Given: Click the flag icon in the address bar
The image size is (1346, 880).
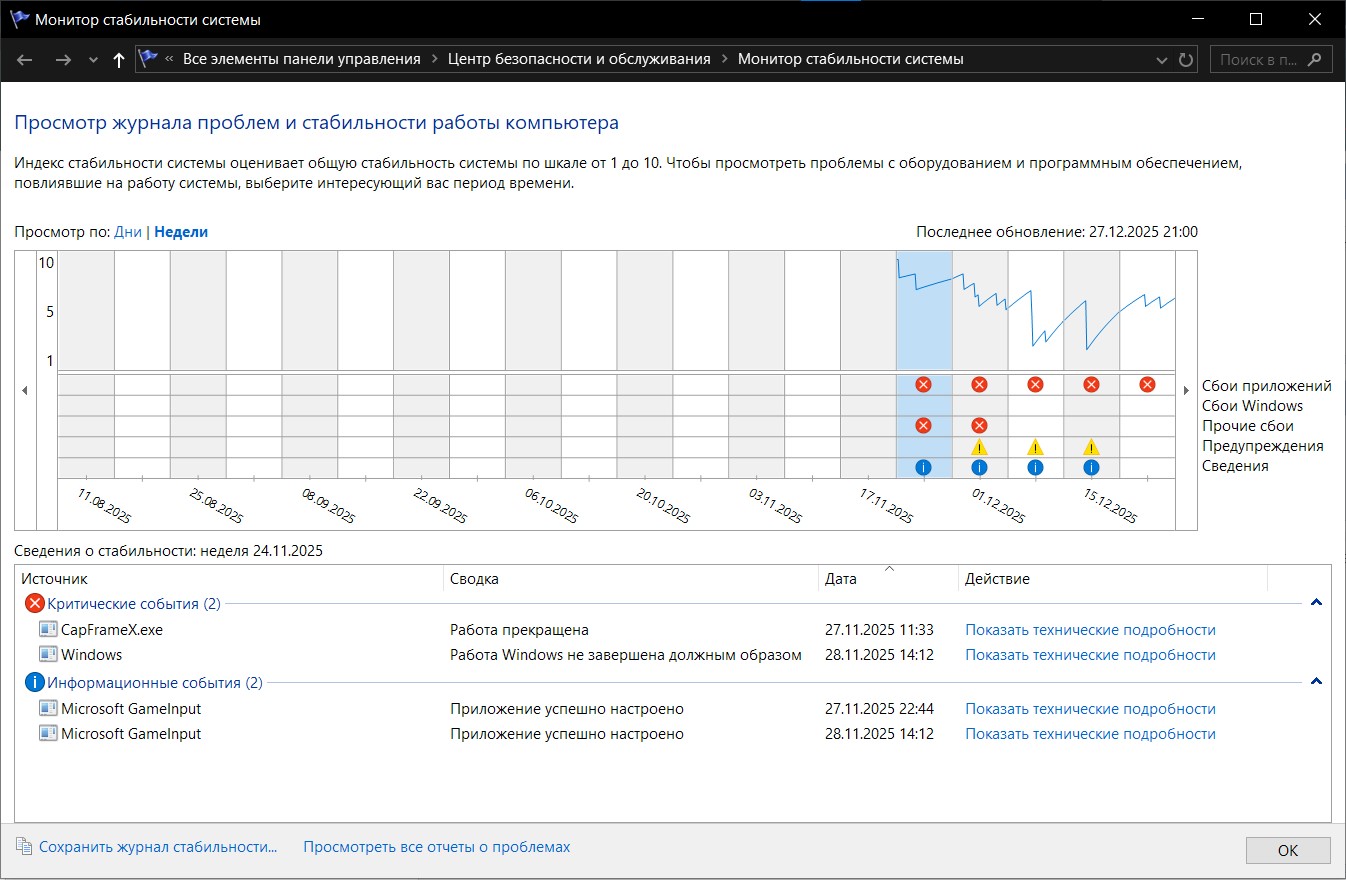Looking at the screenshot, I should (149, 59).
